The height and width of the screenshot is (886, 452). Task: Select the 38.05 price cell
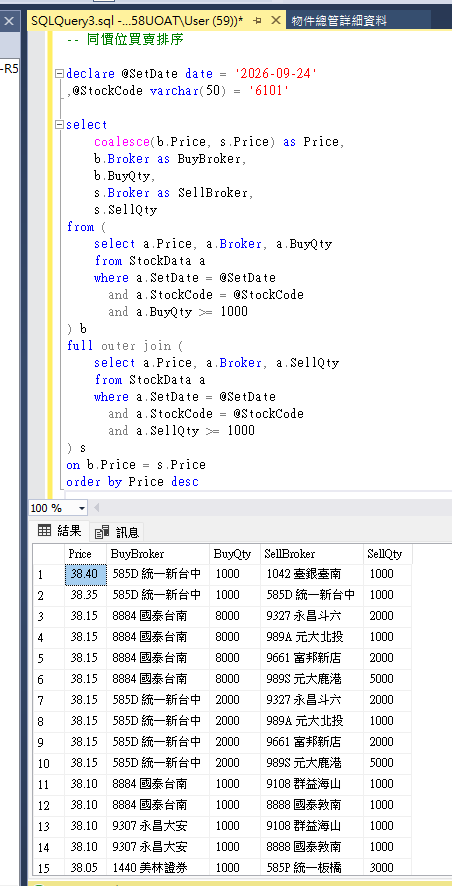click(85, 867)
